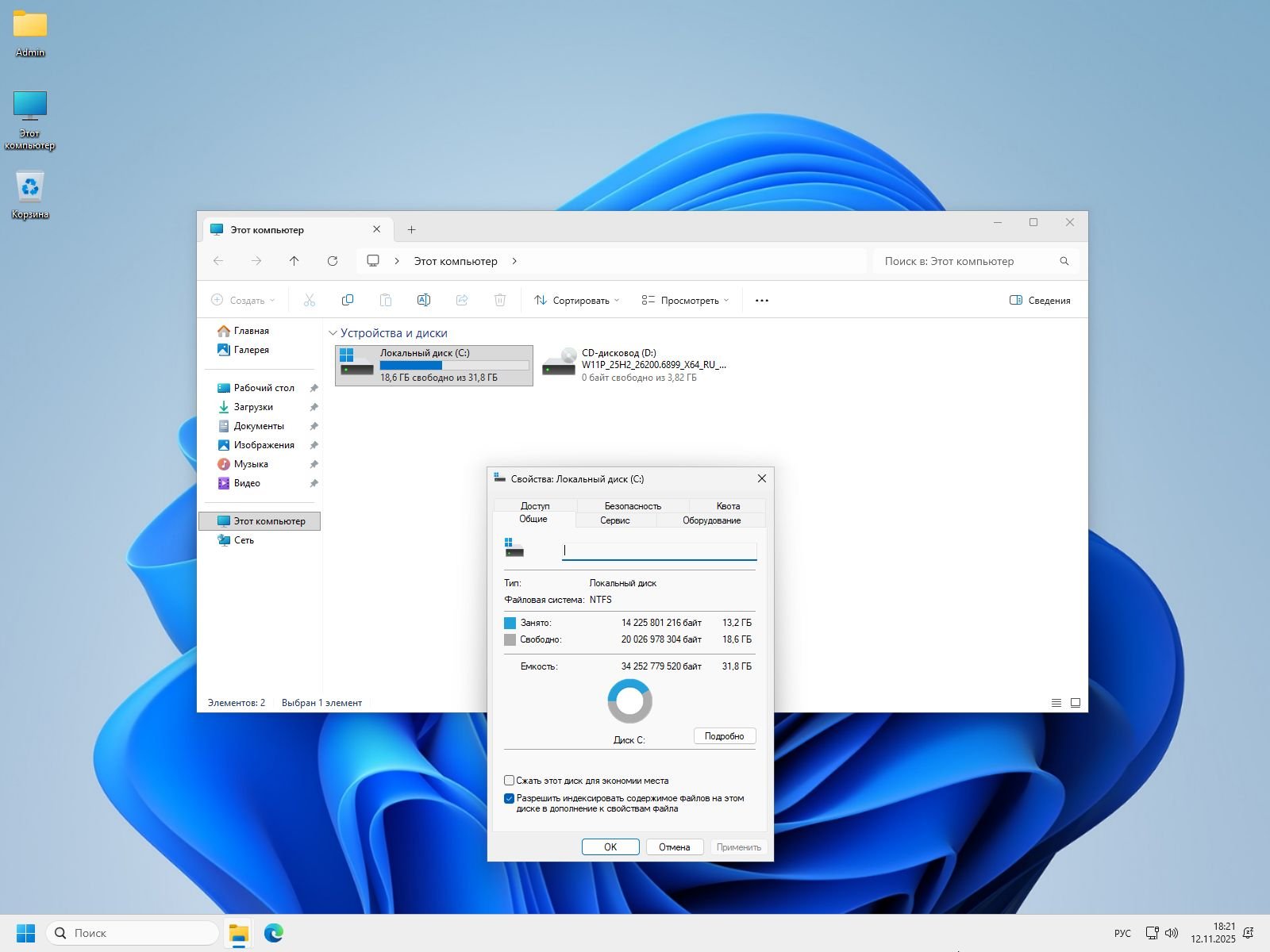Open the Sort dropdown menu

click(x=577, y=301)
